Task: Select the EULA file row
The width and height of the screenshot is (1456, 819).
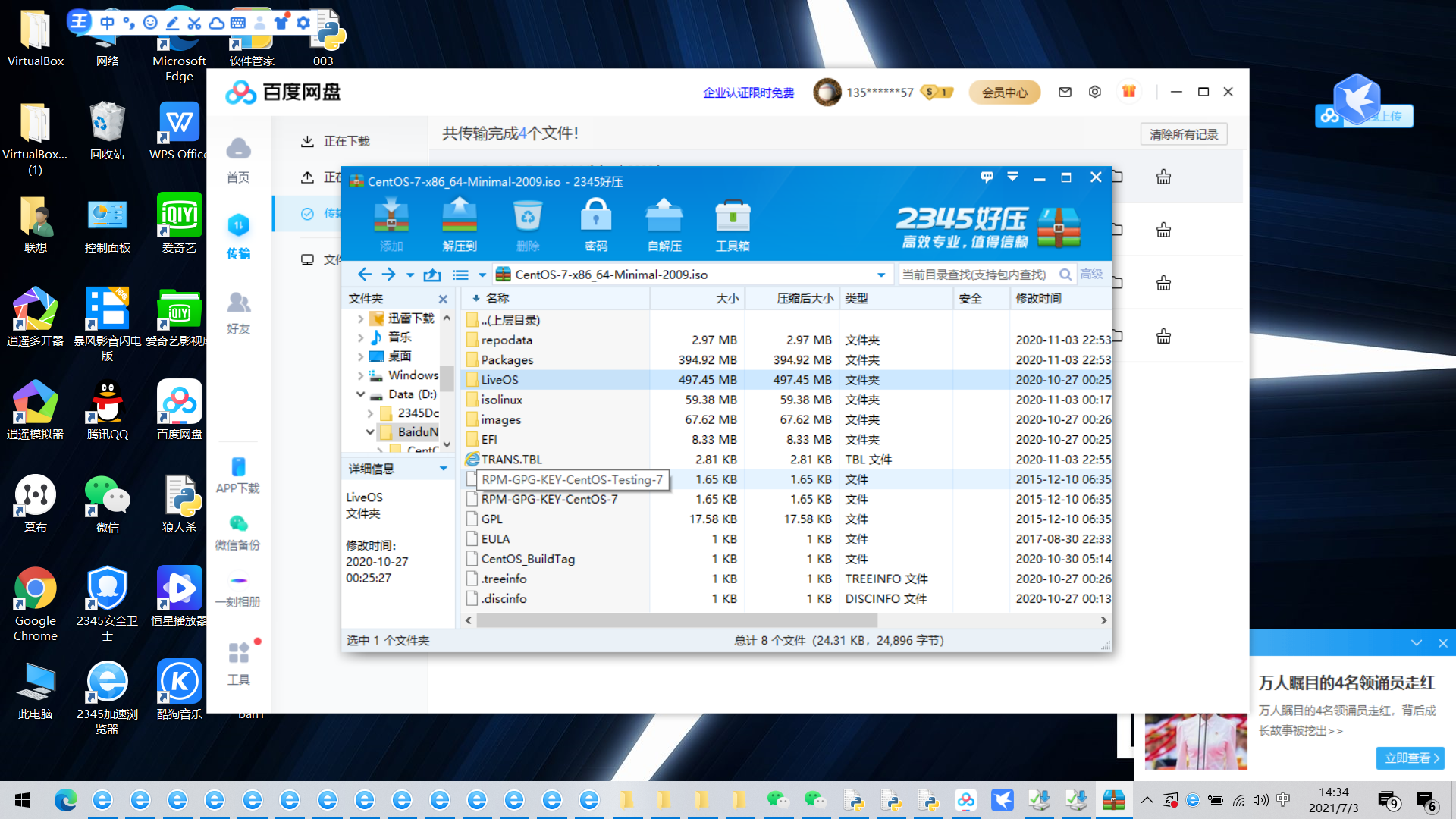Action: pos(786,539)
